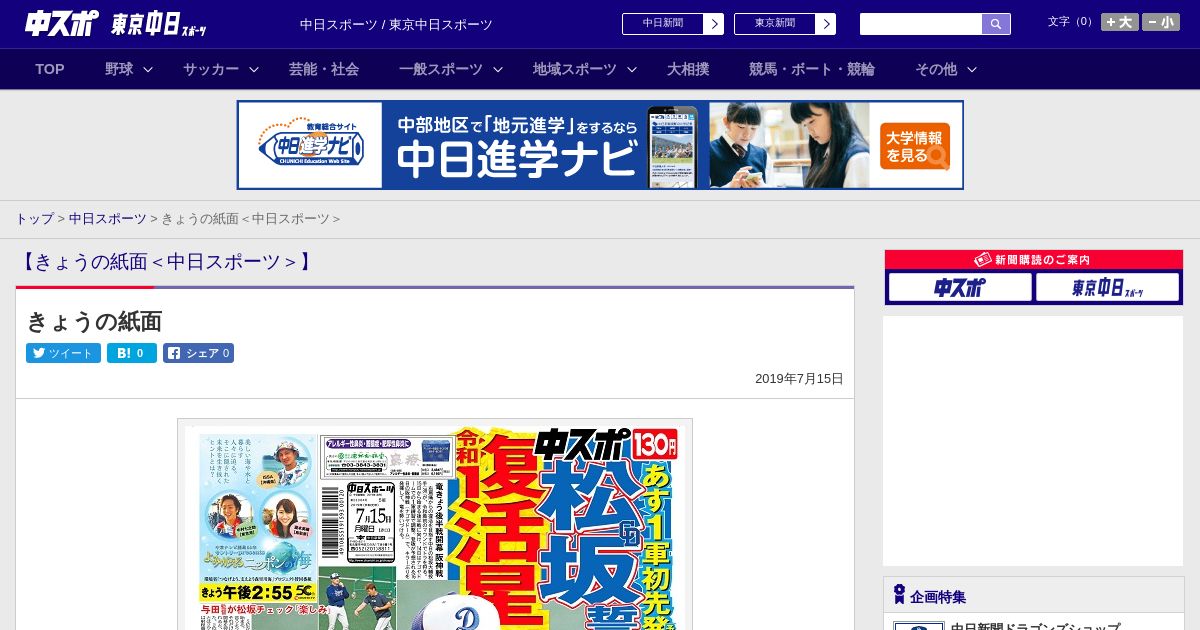The width and height of the screenshot is (1200, 630).
Task: Open today's newspaper front page image
Action: coord(435,525)
